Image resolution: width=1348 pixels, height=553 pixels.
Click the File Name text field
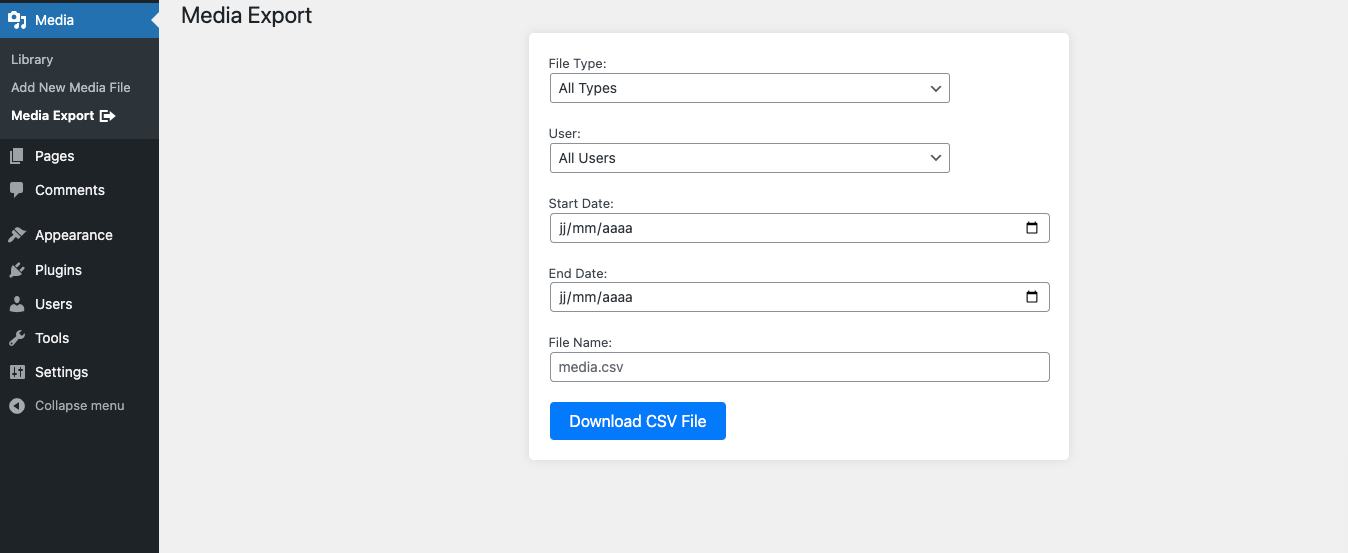[x=799, y=367]
